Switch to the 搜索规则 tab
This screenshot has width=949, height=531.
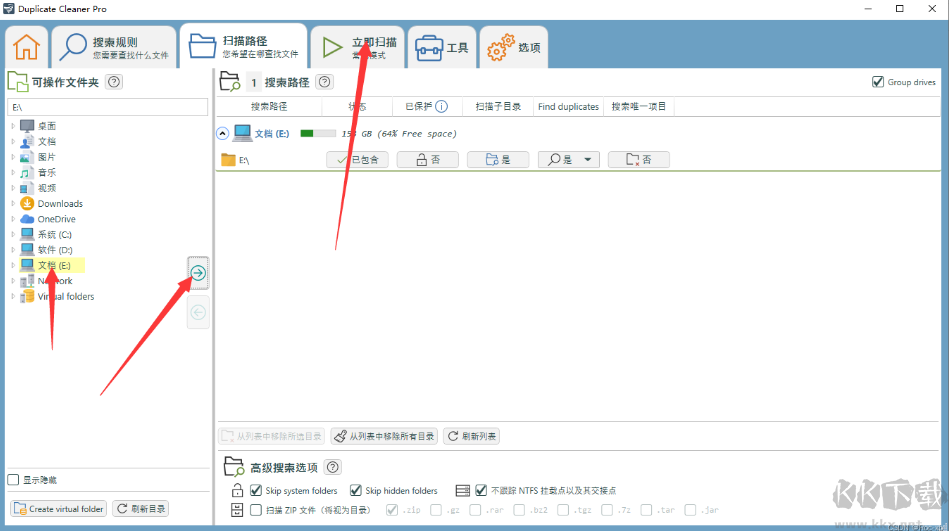tap(114, 47)
